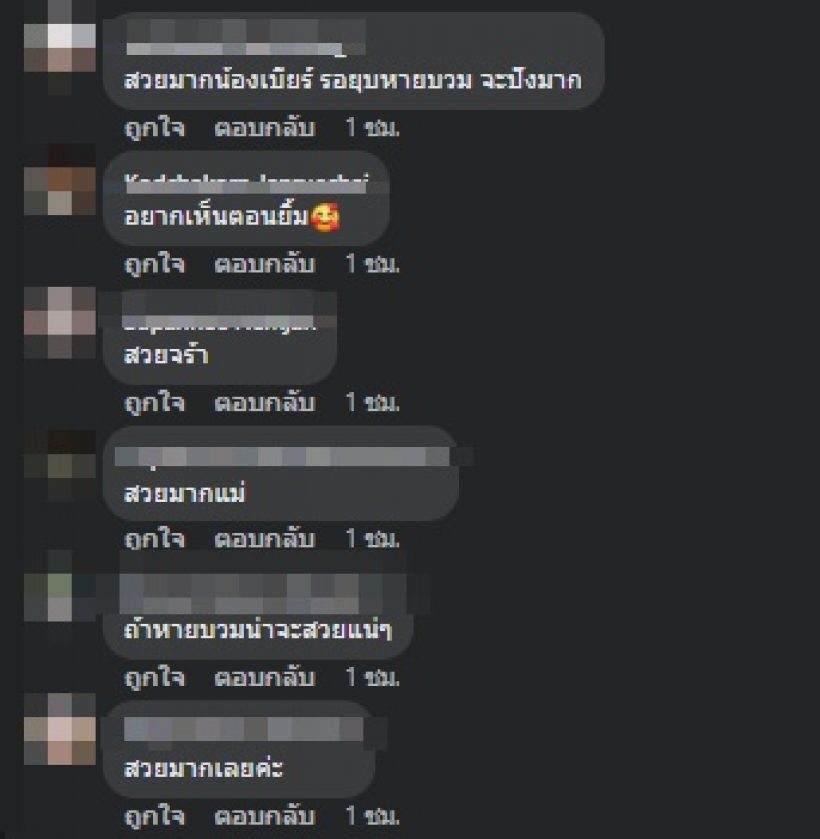The width and height of the screenshot is (820, 839).
Task: Open '1 ชม.' timestamp of 'สวยมากน้องเบียร์' comment
Action: tap(373, 128)
